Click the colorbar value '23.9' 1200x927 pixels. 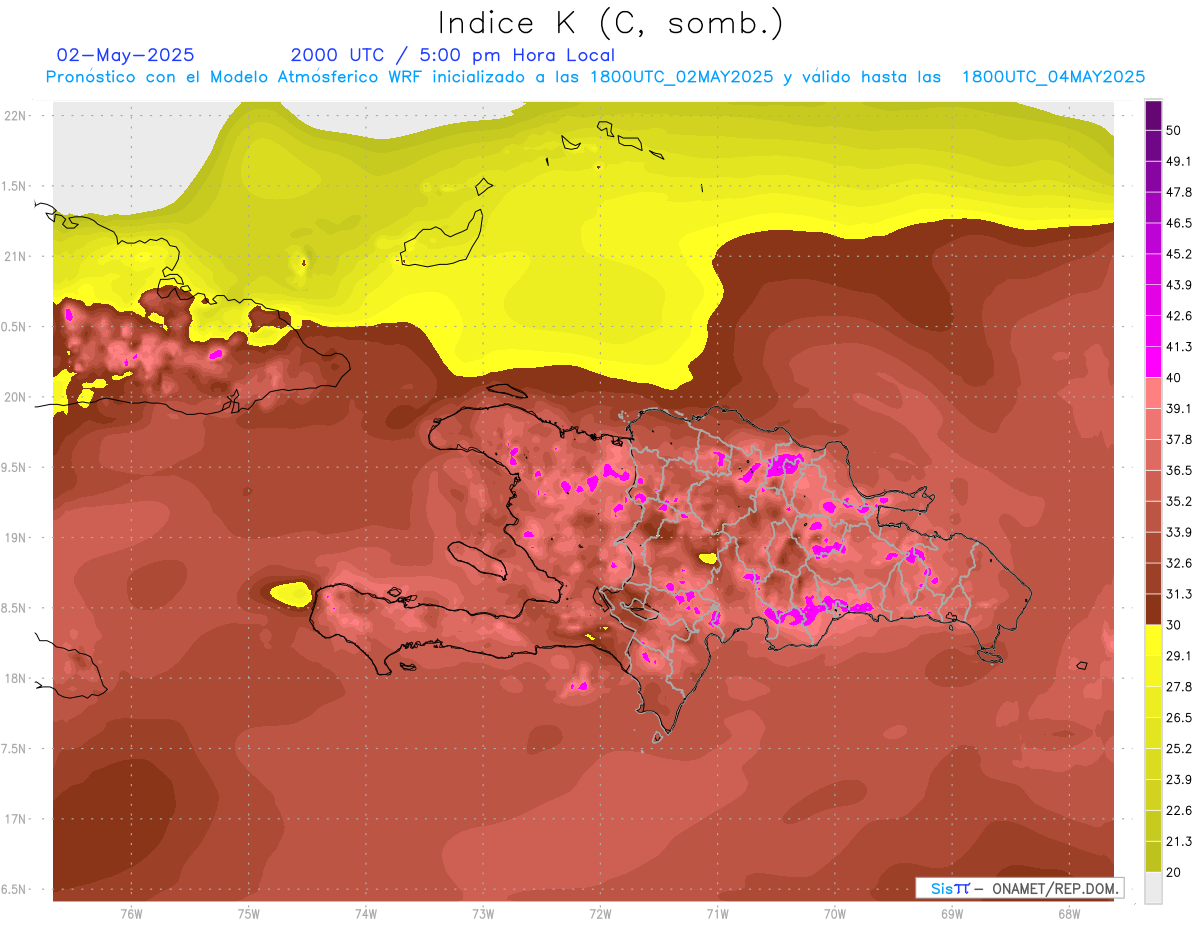(1179, 780)
